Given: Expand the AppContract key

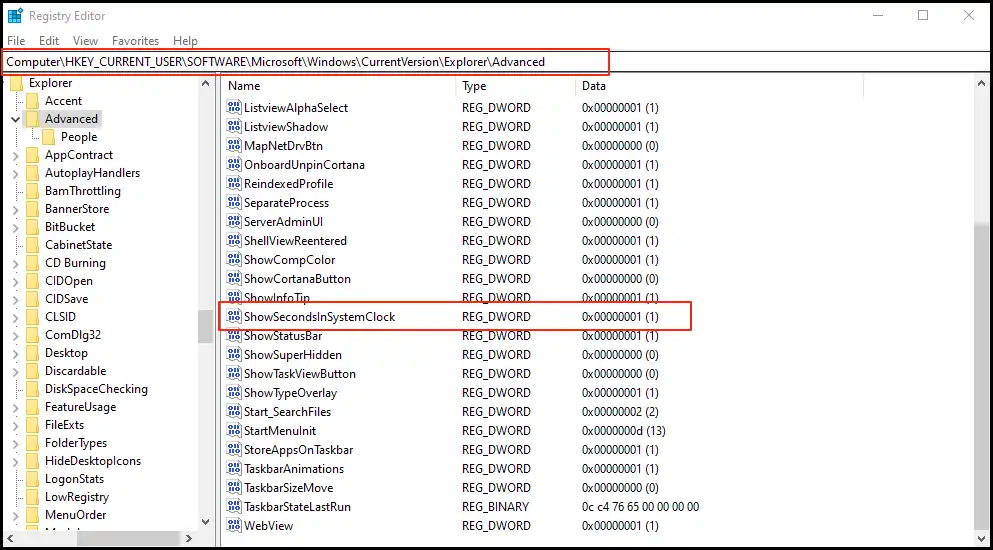Looking at the screenshot, I should [15, 155].
